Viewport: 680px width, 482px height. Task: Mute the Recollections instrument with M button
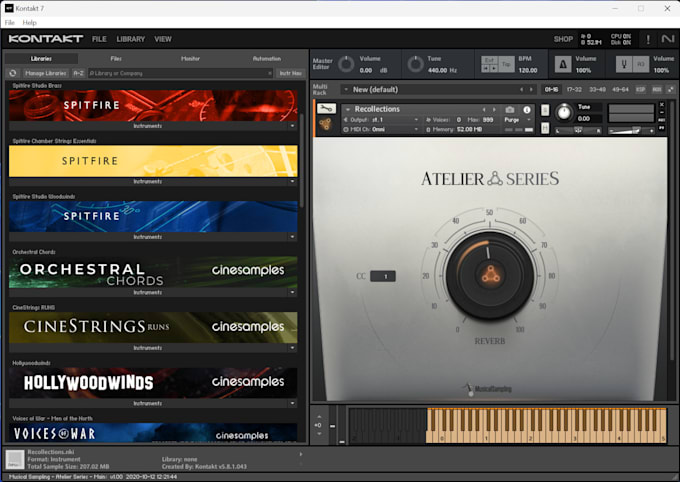(545, 128)
